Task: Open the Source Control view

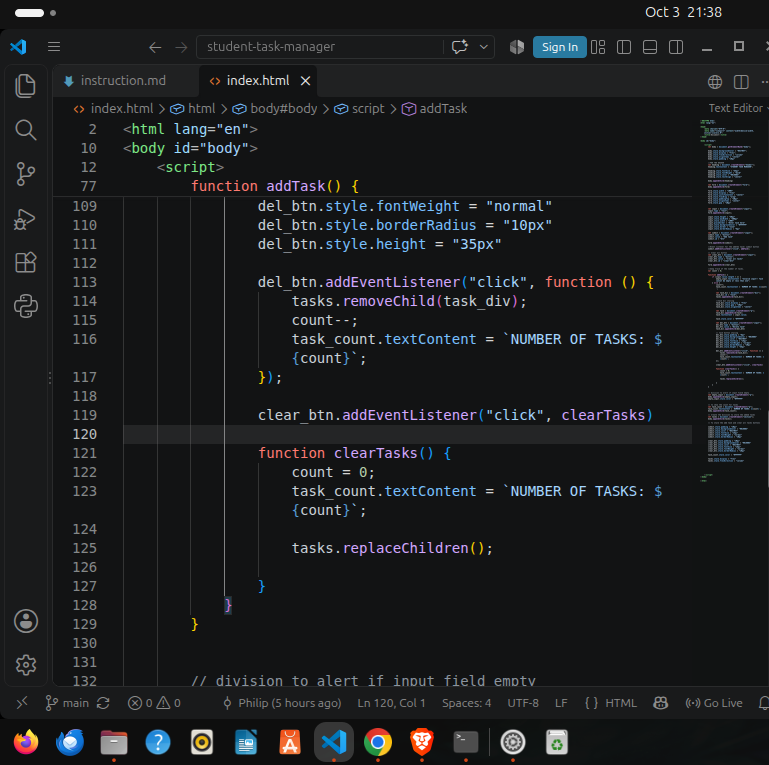Action: click(x=26, y=174)
